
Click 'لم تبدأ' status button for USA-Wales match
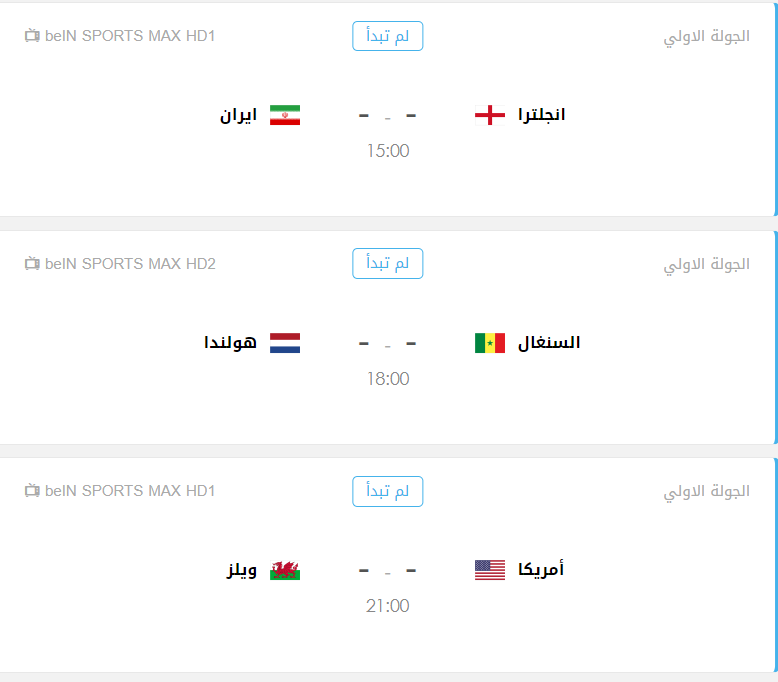388,491
